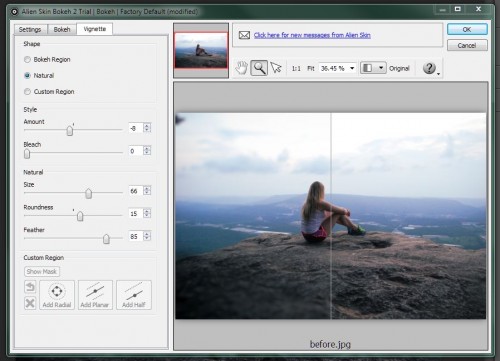Click the Size slider handle
Image resolution: width=500 pixels, height=361 pixels.
88,193
